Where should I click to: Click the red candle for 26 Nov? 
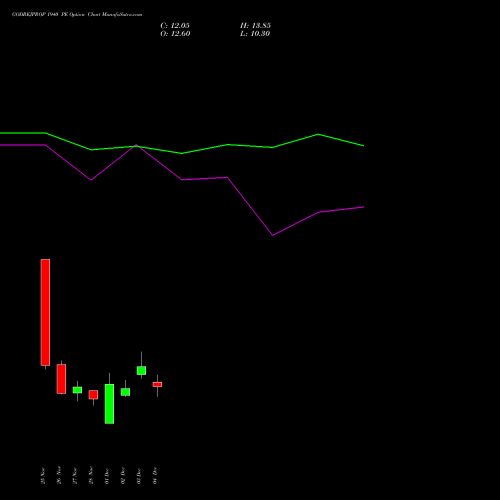click(x=61, y=379)
